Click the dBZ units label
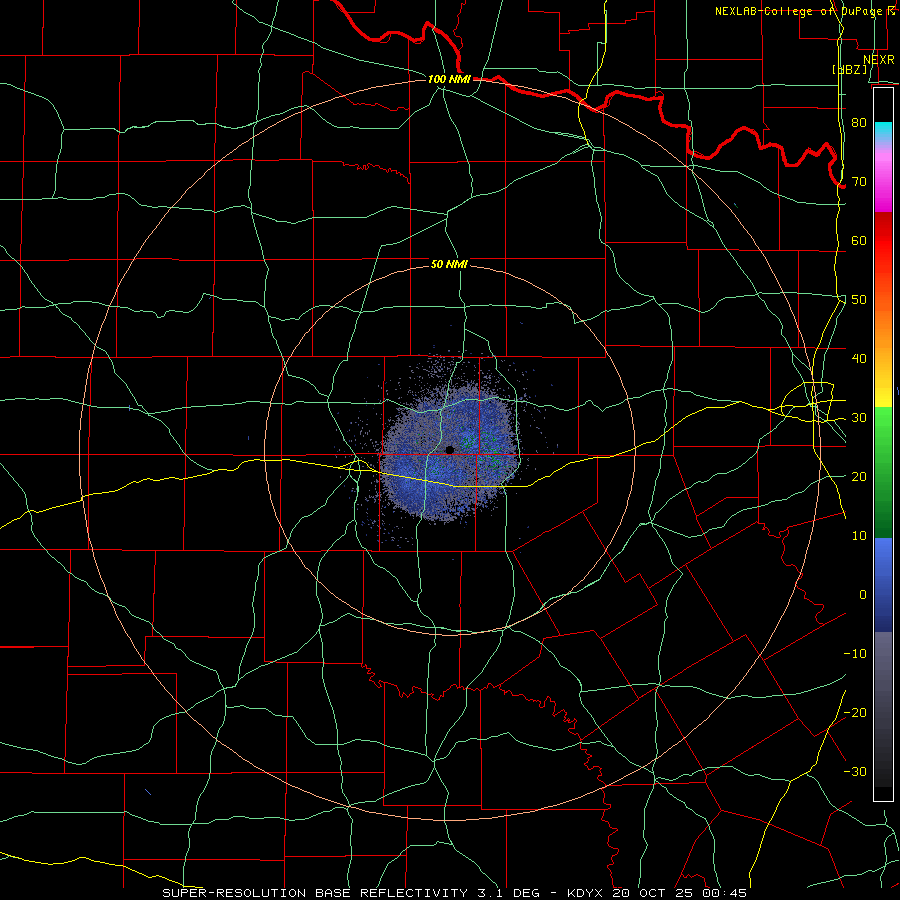This screenshot has width=900, height=900. coord(849,69)
